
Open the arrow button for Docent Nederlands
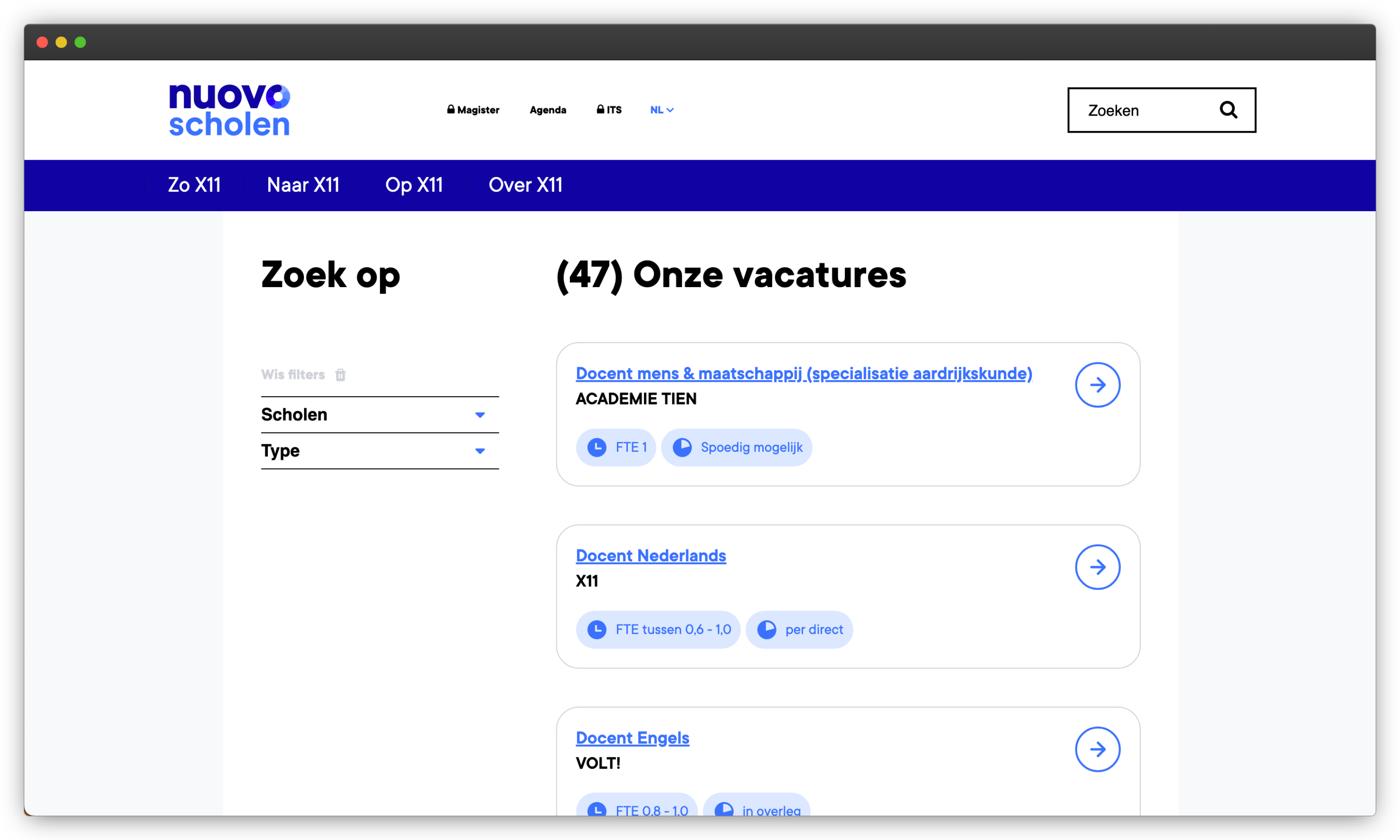tap(1097, 567)
